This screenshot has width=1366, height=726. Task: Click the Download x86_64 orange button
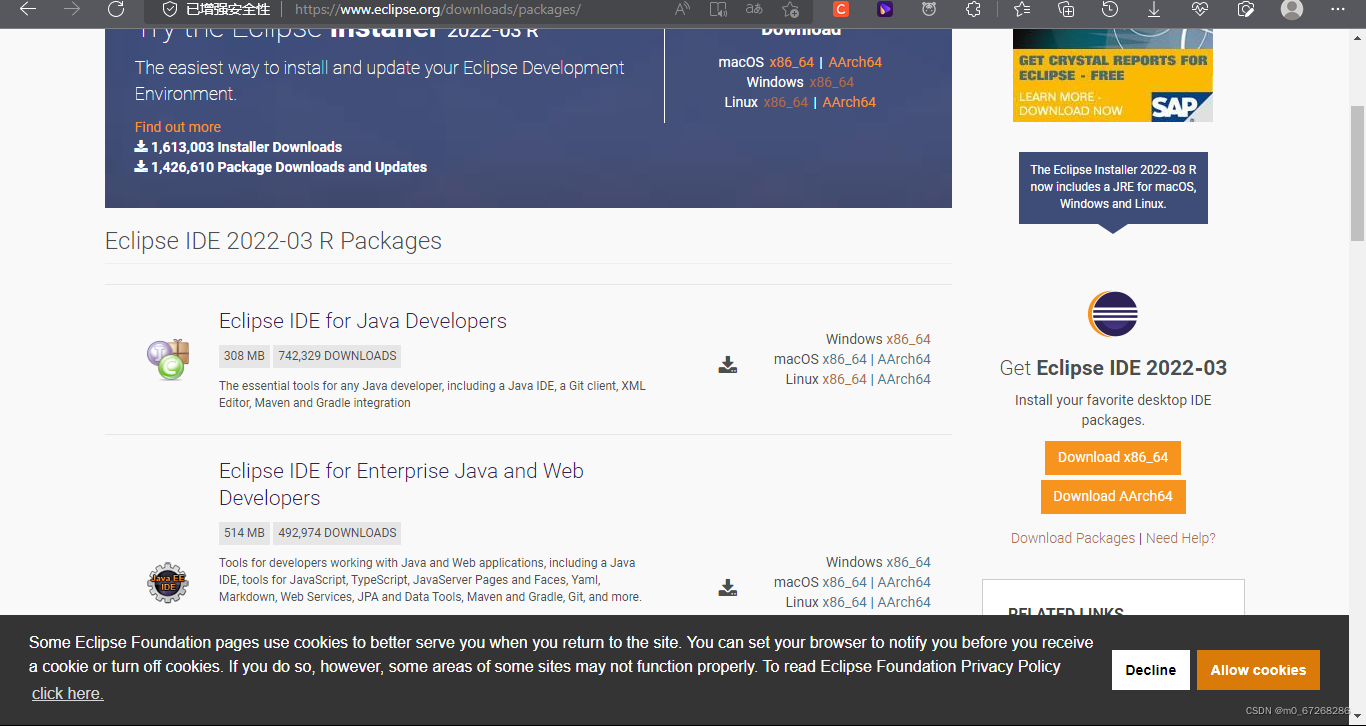click(1113, 457)
